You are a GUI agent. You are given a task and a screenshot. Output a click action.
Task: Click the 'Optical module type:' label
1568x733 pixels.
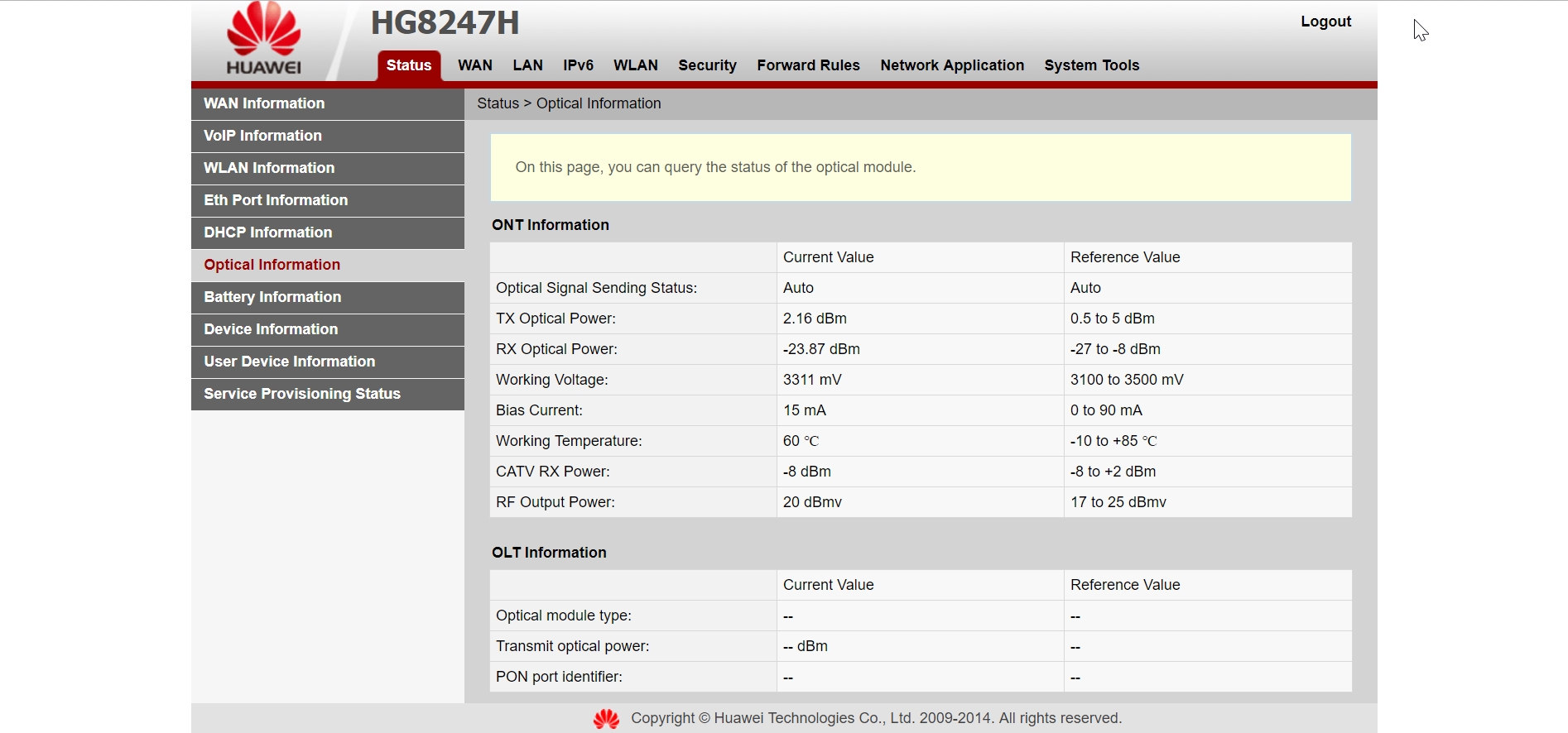564,616
